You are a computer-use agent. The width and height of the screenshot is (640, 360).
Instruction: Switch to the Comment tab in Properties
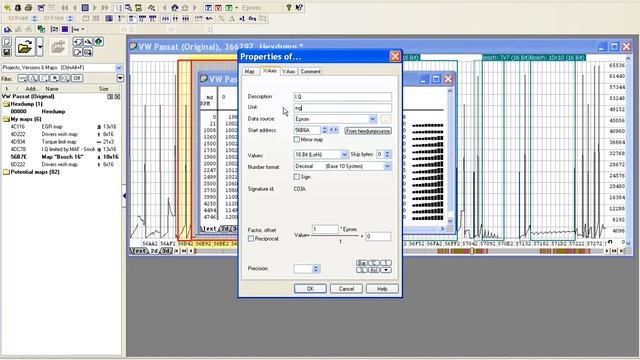coord(310,71)
